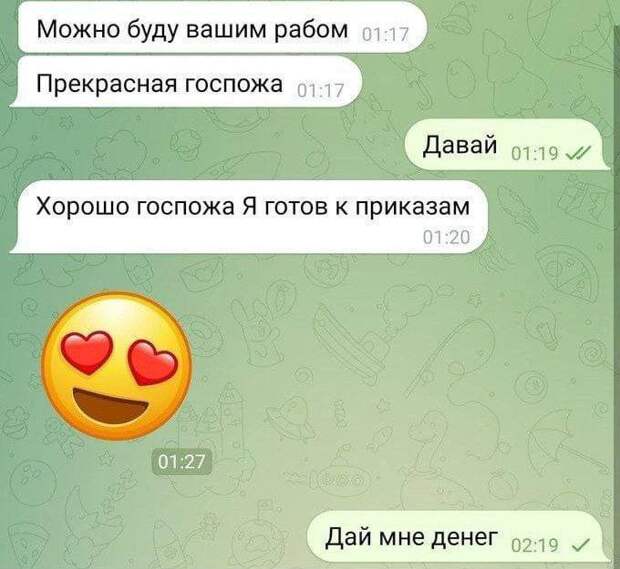Click the outgoing message Давай

507,144
